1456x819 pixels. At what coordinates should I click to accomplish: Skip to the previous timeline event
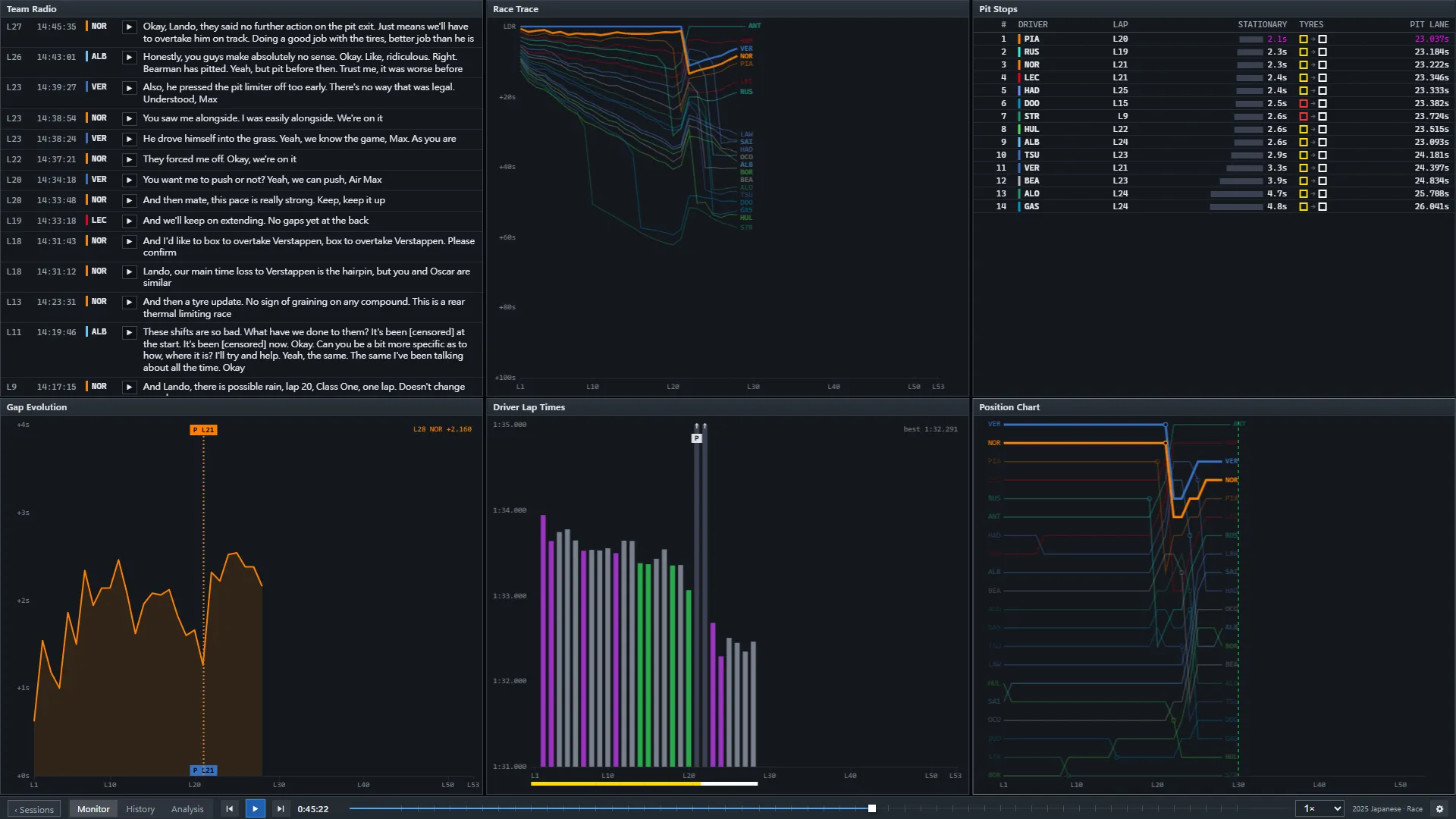pos(230,809)
